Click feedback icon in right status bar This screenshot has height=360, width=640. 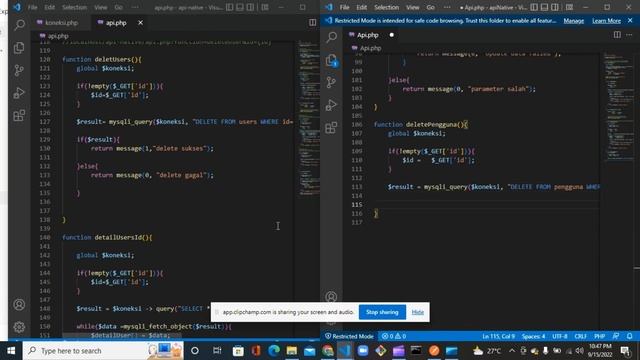pyautogui.click(x=616, y=336)
